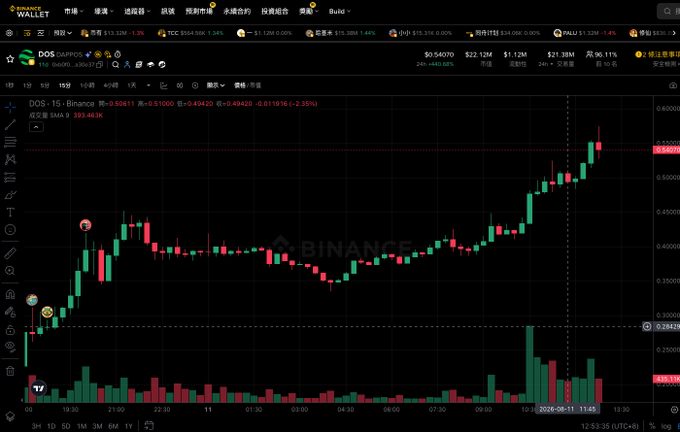
Task: Select the 小小 token in ticker
Action: [420, 33]
